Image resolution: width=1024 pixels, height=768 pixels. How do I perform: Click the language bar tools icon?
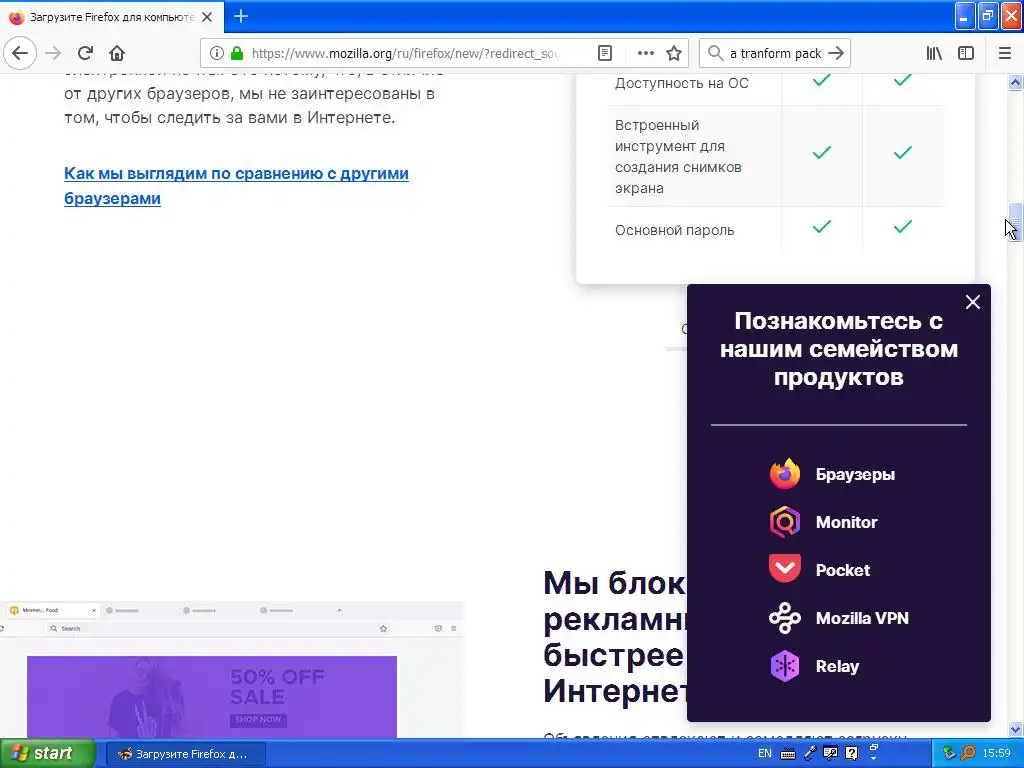pos(831,754)
